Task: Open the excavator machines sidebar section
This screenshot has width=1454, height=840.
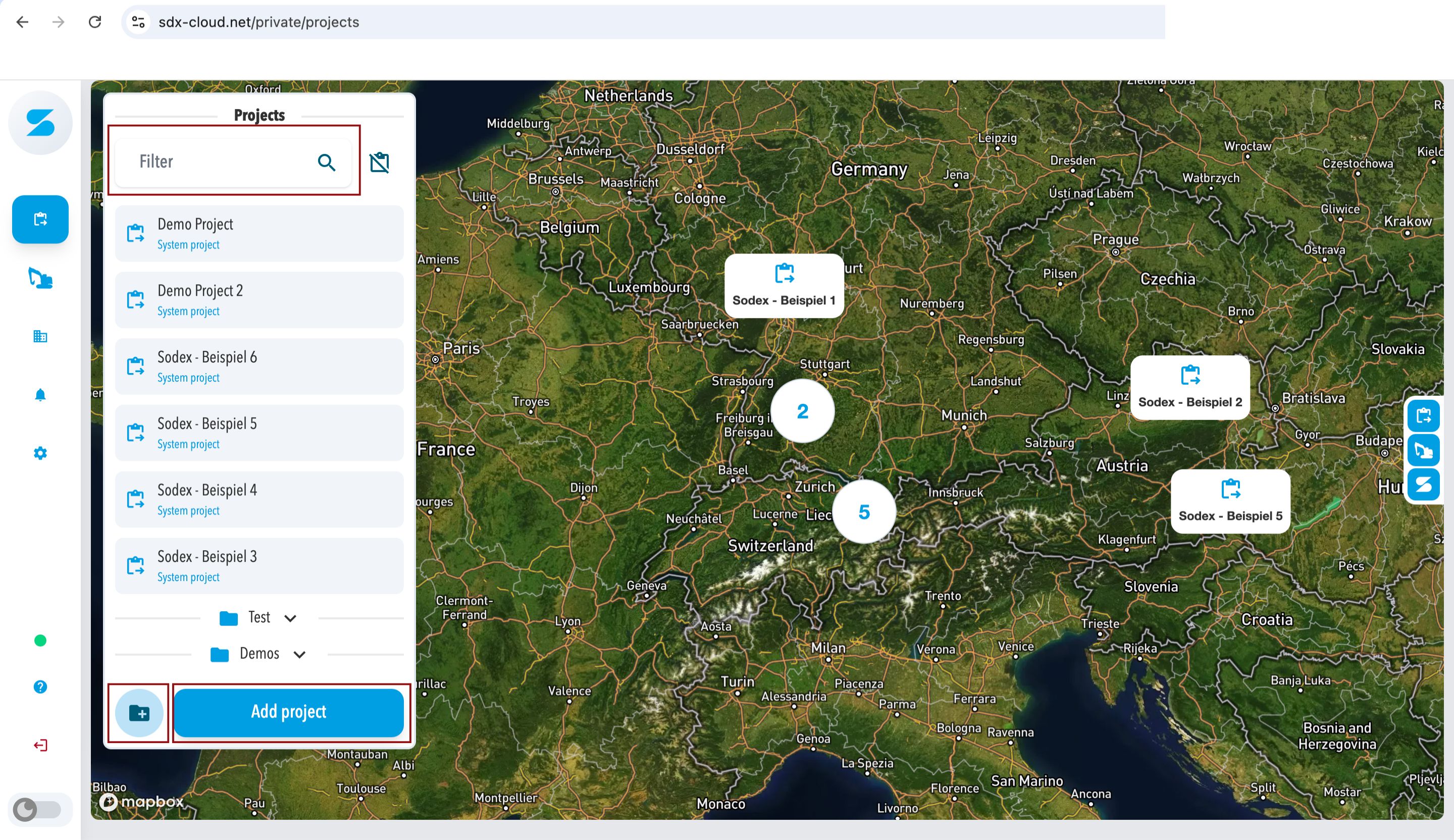Action: pos(40,278)
